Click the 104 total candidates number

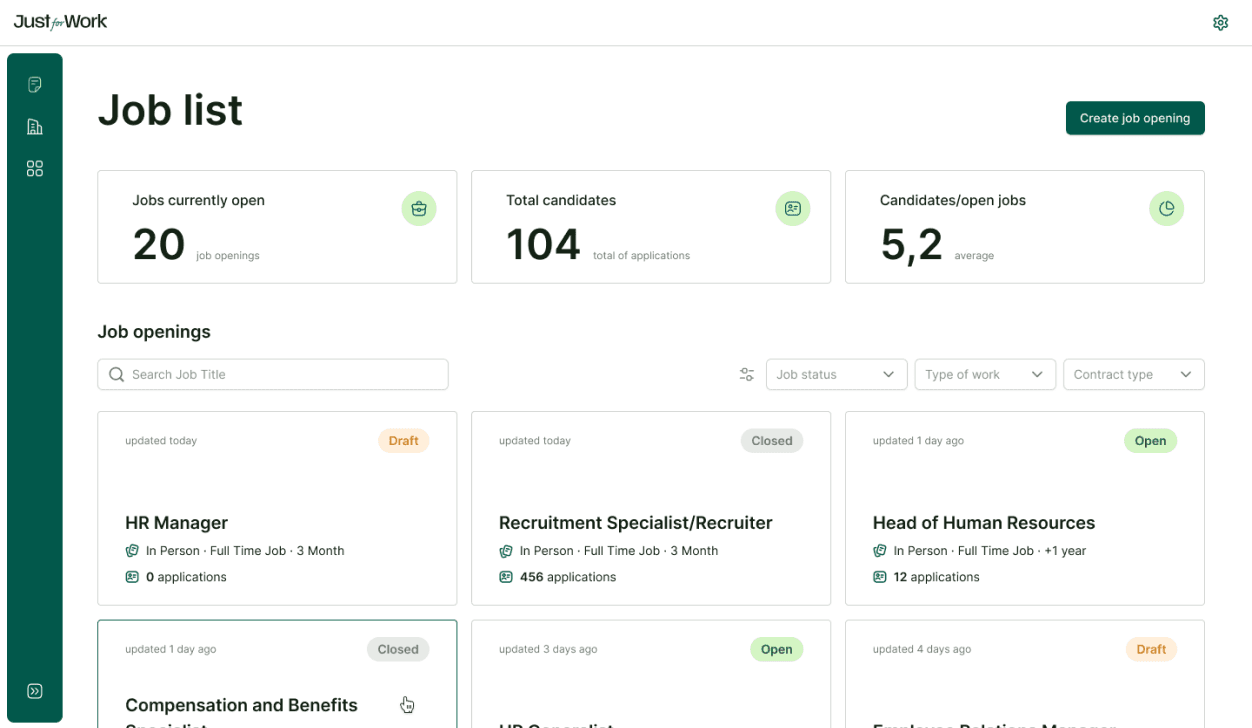[543, 245]
